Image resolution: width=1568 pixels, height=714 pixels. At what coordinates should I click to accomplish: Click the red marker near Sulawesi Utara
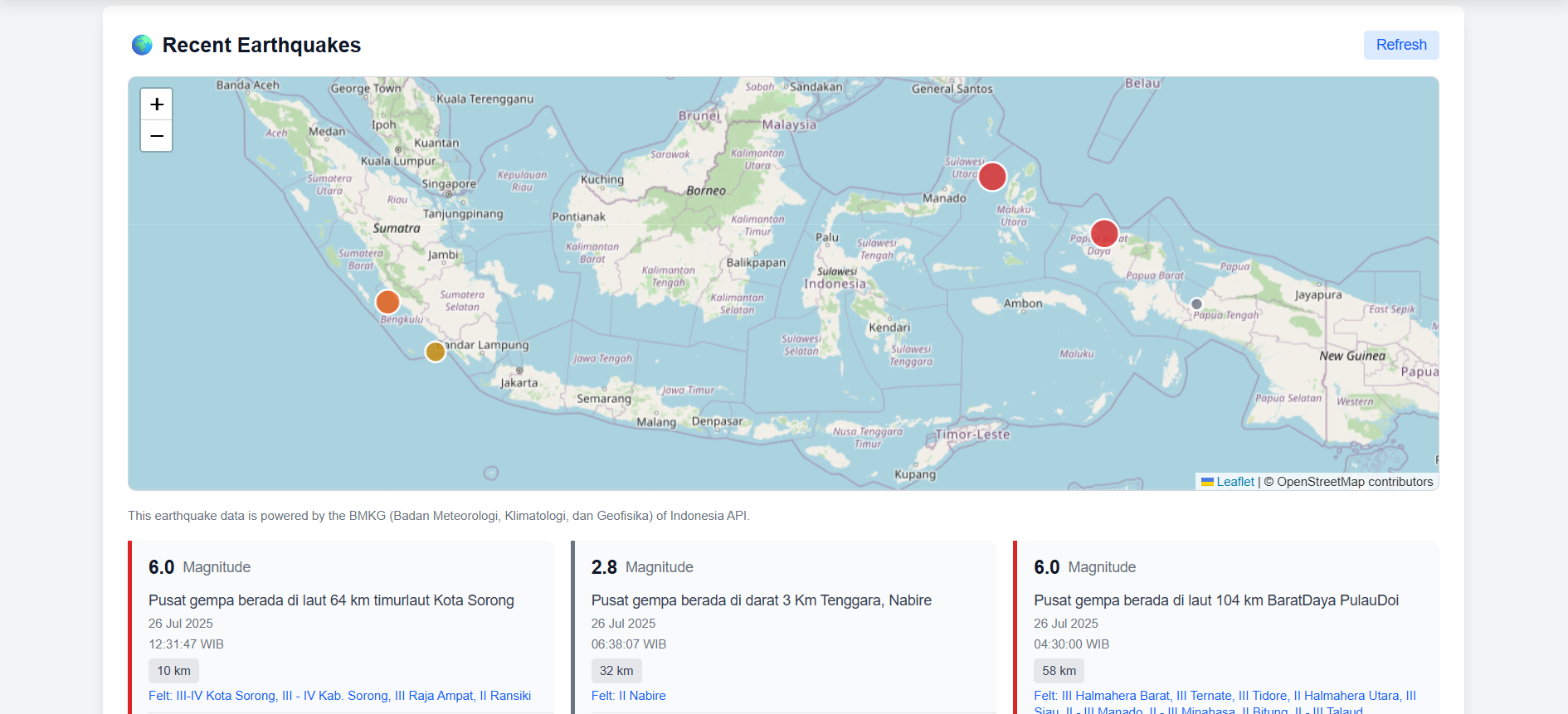[992, 177]
